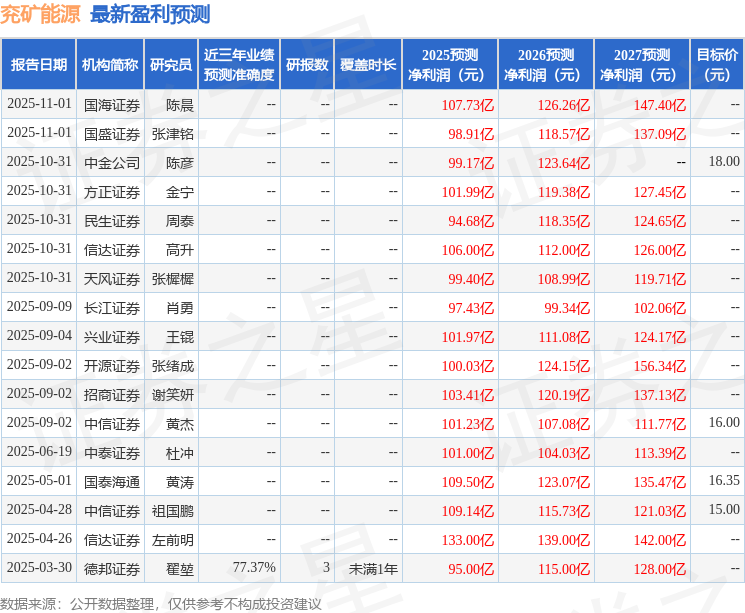Viewport: 745px width, 613px height.
Task: Click researcher name 翟堃
Action: [180, 569]
